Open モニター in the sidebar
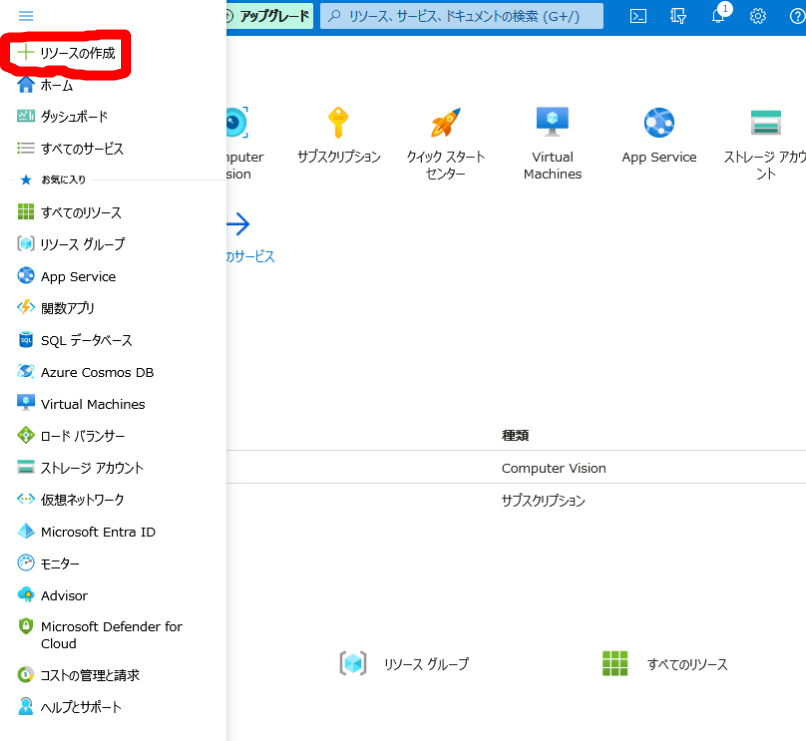Viewport: 806px width, 741px height. click(x=48, y=564)
